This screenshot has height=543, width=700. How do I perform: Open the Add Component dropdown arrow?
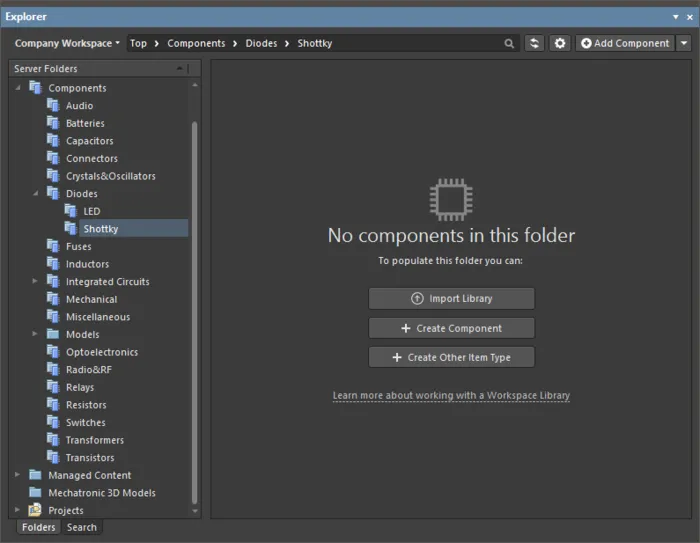coord(684,43)
